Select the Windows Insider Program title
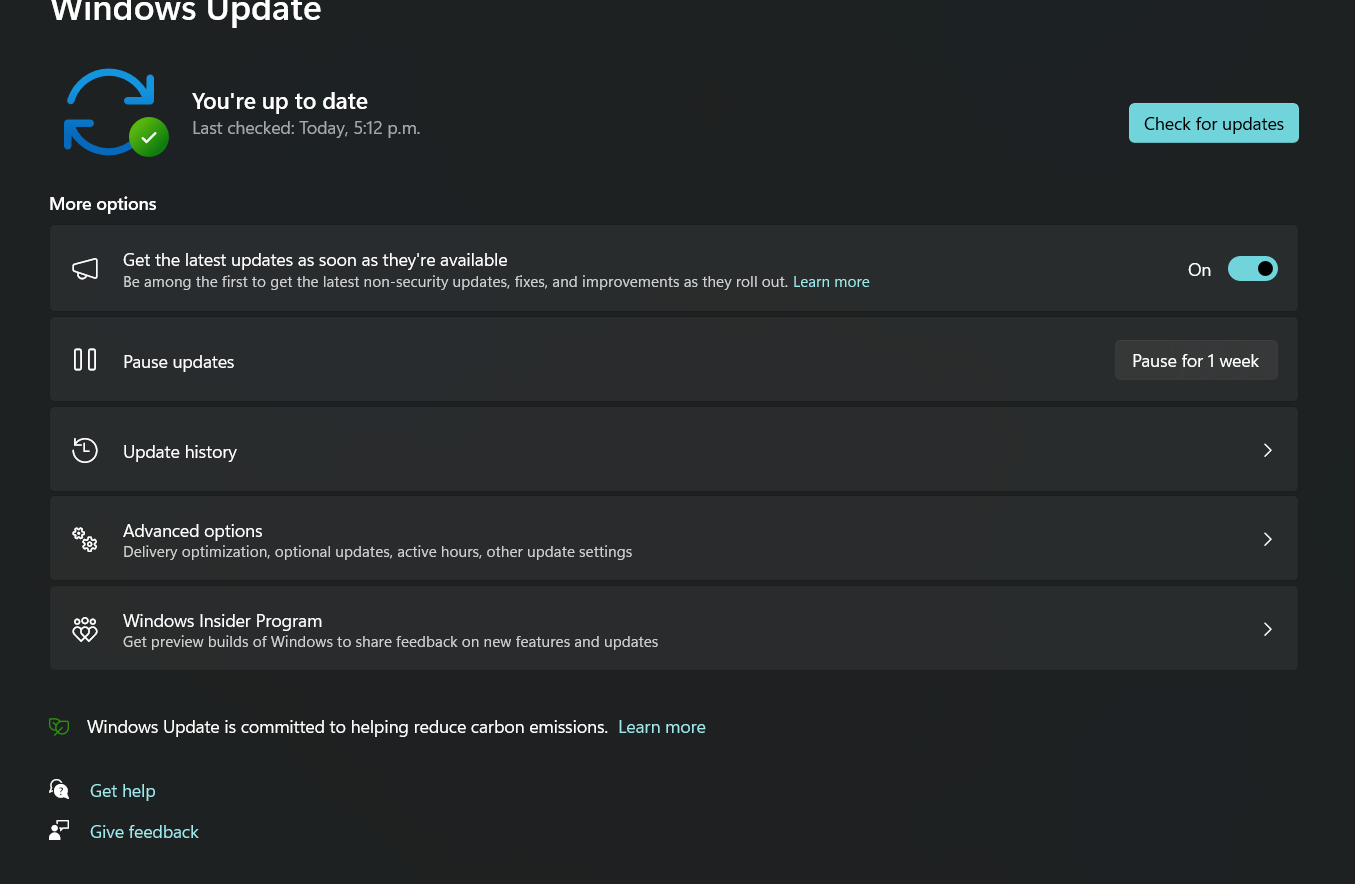The width and height of the screenshot is (1355, 884). 222,621
